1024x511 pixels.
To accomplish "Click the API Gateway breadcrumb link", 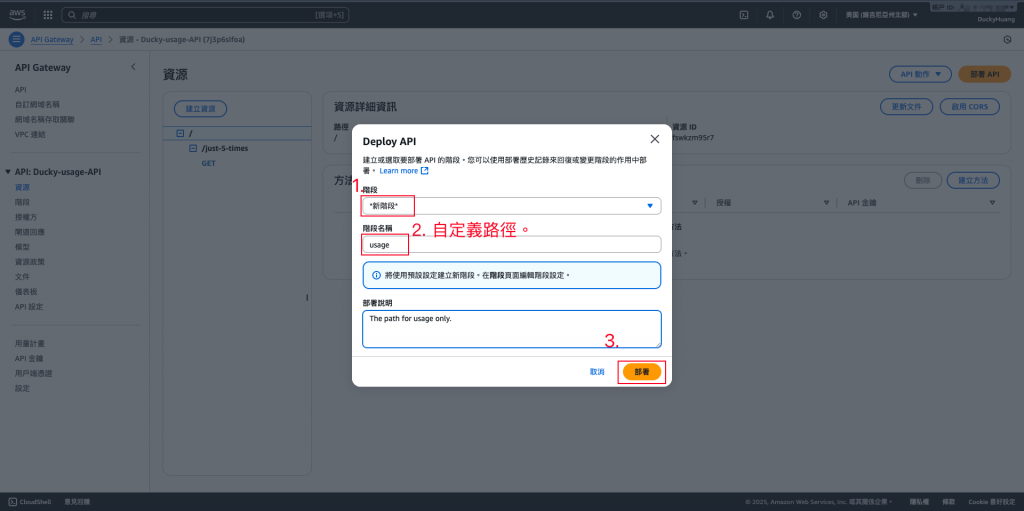I will coord(52,40).
